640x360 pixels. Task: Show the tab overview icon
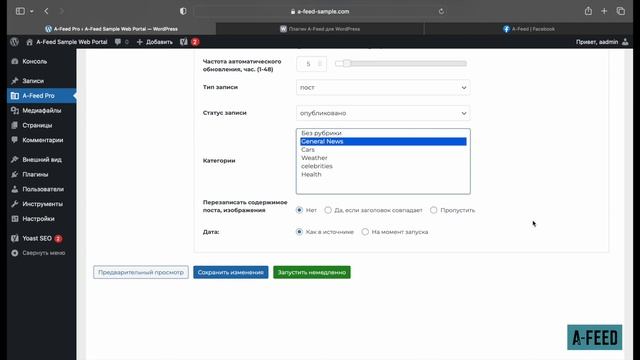621,11
